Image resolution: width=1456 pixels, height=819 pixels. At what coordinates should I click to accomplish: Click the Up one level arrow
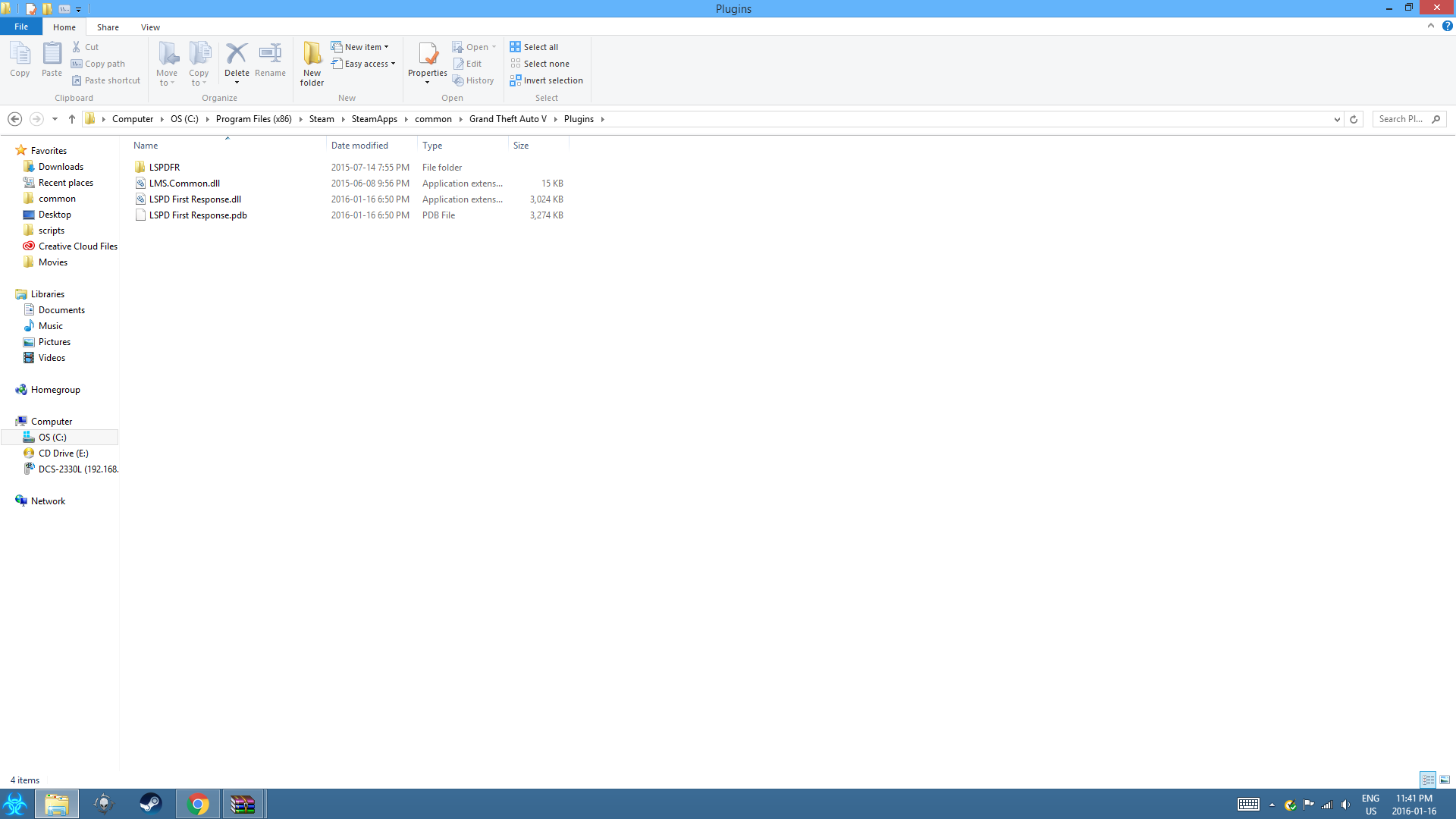(x=72, y=119)
